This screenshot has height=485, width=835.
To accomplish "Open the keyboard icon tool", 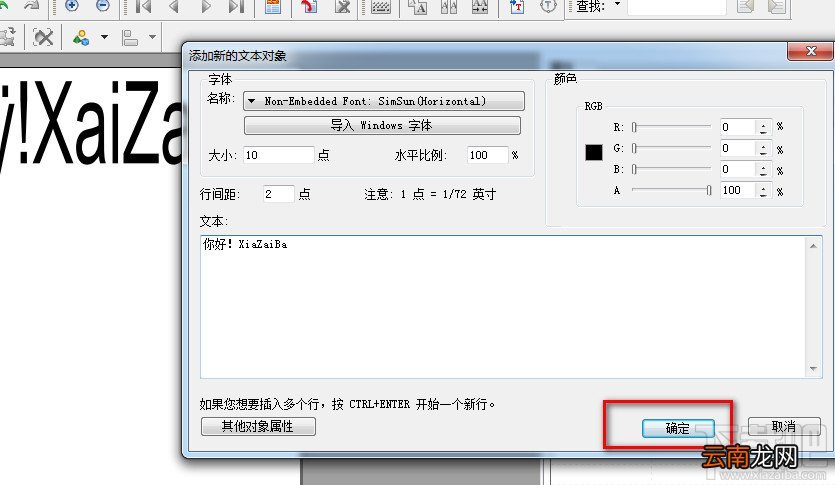I will (380, 6).
